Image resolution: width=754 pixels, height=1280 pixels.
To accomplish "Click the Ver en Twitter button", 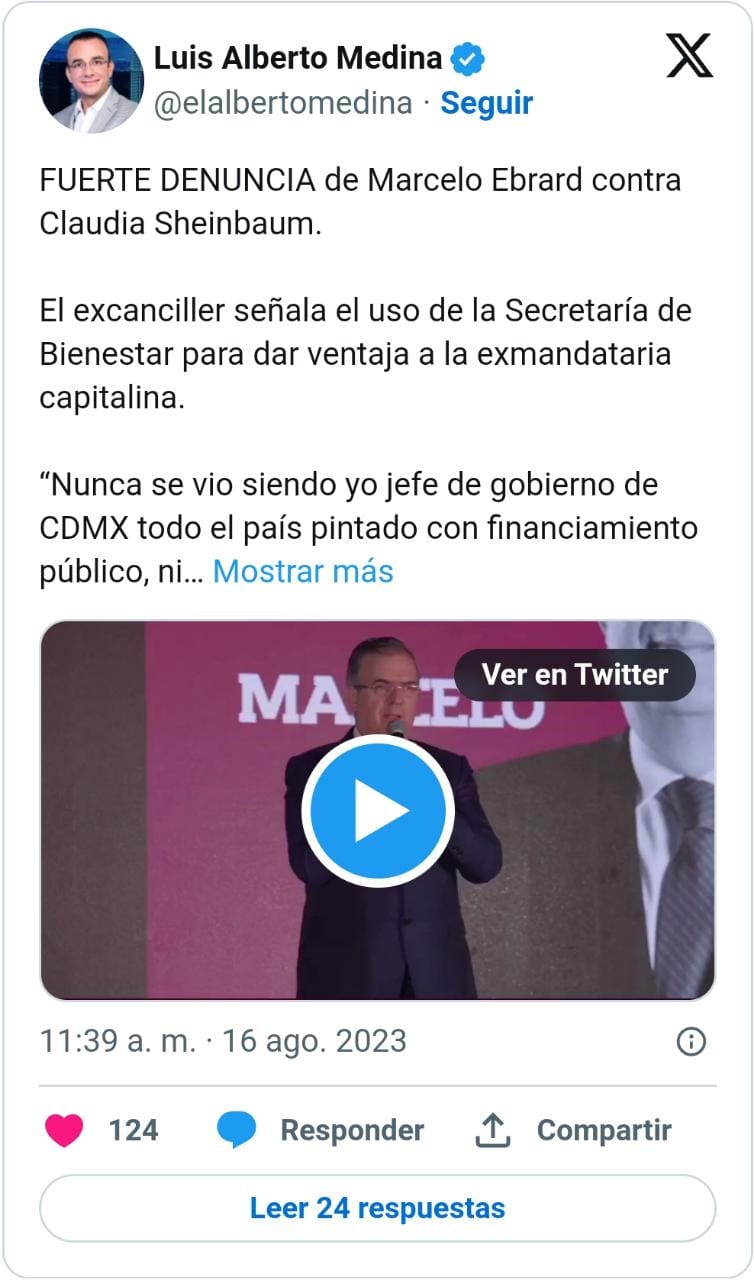I will pyautogui.click(x=575, y=675).
